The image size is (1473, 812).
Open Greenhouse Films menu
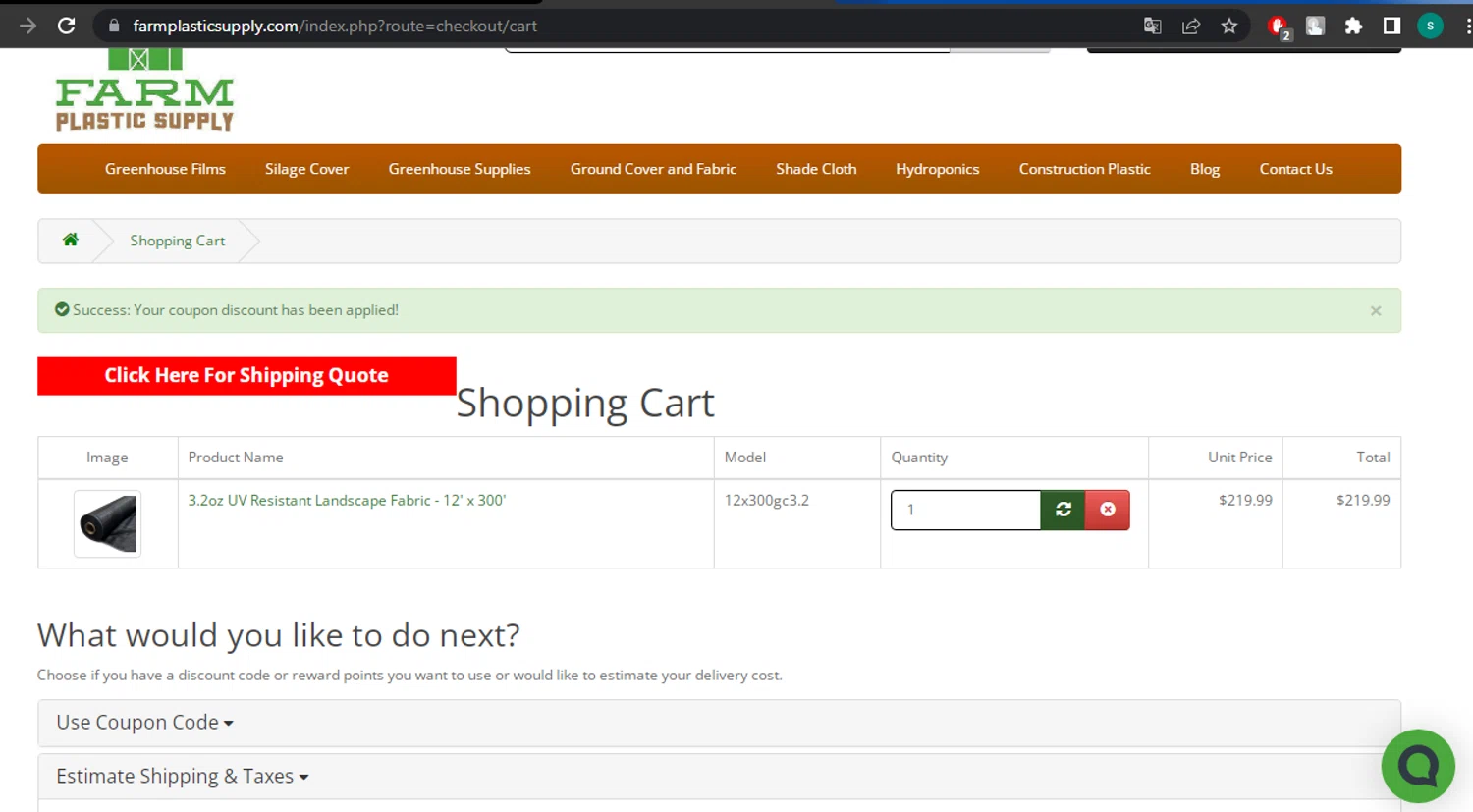(165, 169)
